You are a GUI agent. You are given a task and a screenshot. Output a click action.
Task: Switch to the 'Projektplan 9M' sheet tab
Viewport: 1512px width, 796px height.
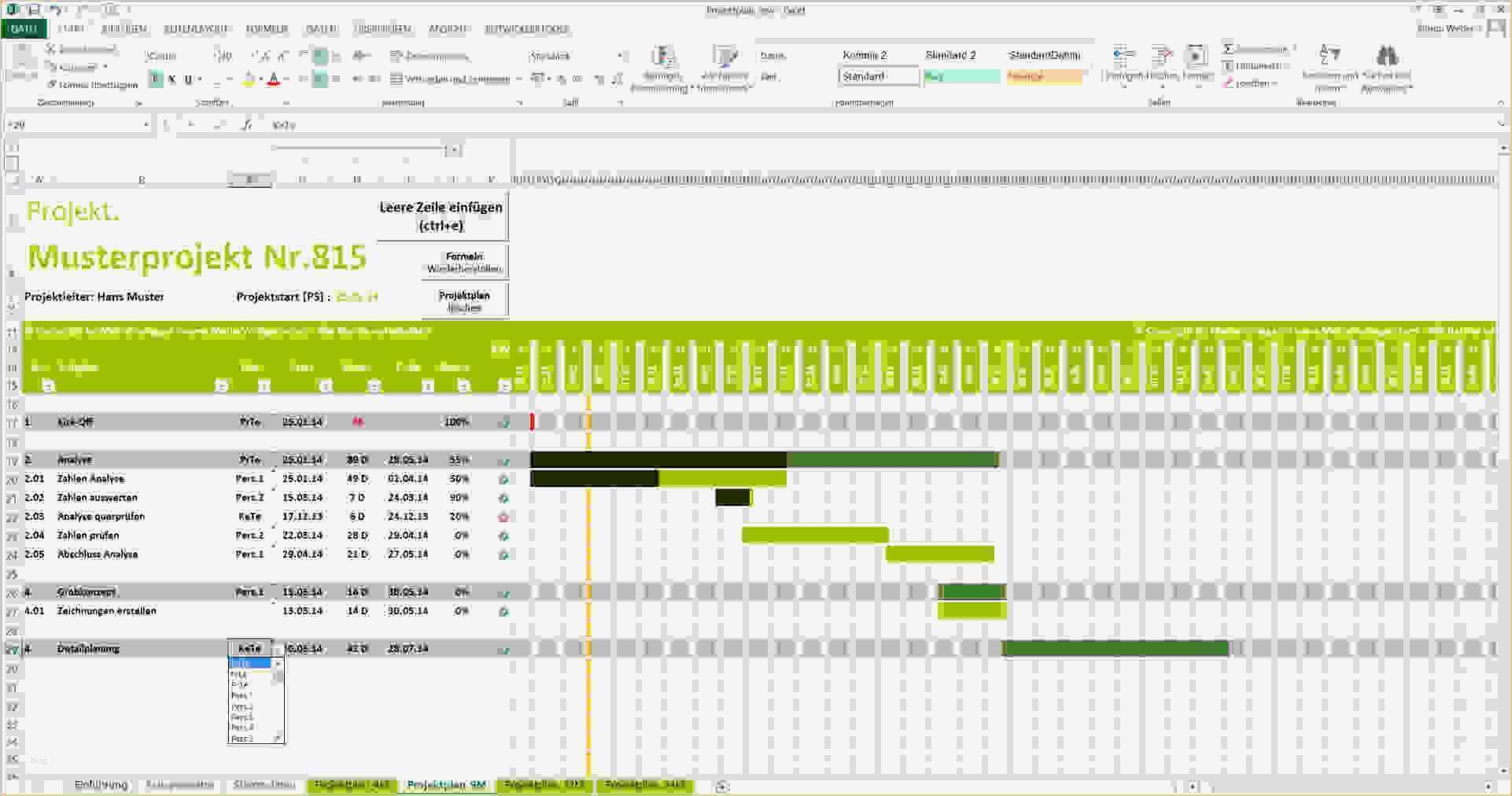pos(446,785)
